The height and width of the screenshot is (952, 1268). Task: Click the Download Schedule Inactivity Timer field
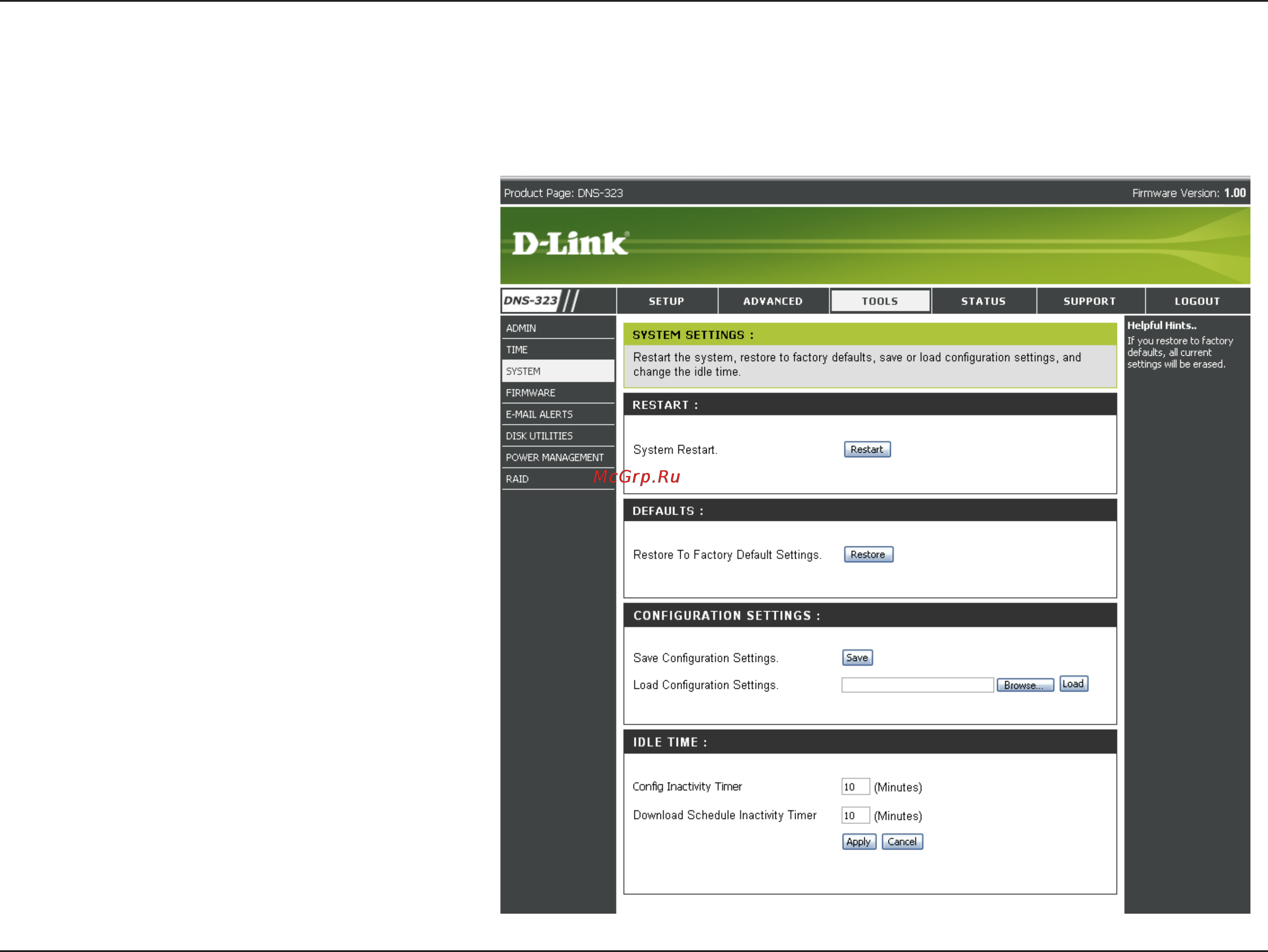[855, 815]
